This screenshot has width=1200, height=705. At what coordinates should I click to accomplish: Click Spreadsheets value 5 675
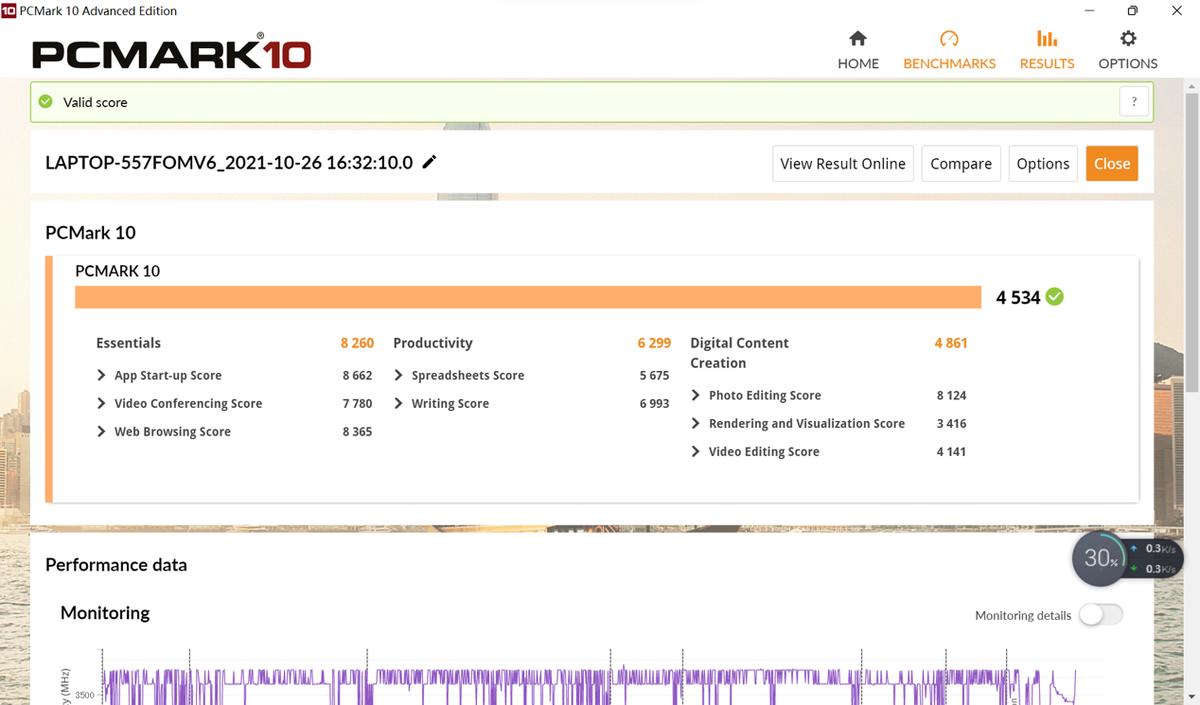click(654, 375)
